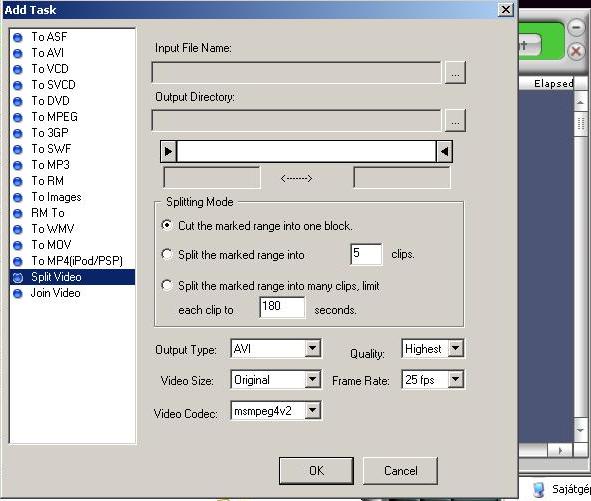Screen dimensions: 591x501
Task: Click the blue bullet beside To MP3
Action: [x=18, y=165]
